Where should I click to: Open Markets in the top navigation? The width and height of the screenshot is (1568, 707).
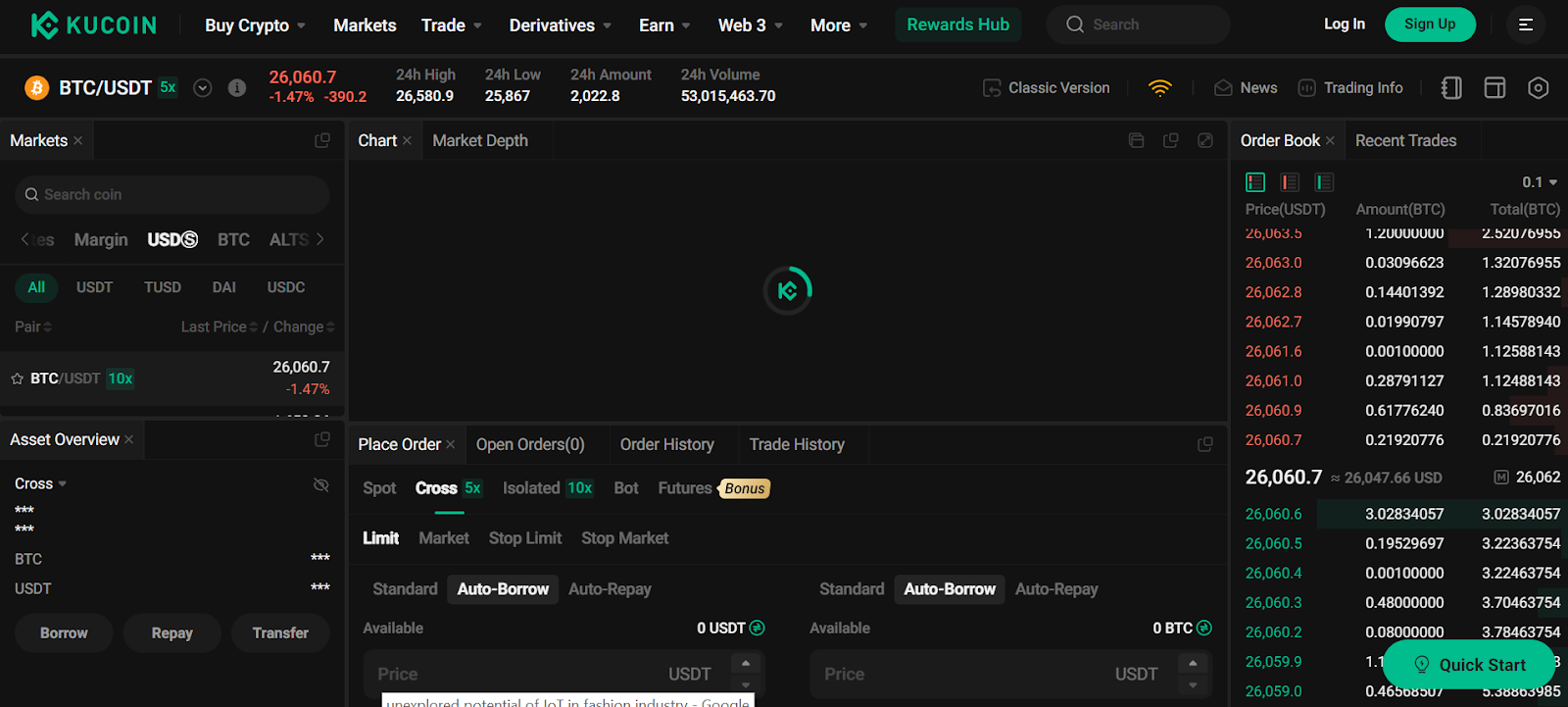pyautogui.click(x=365, y=25)
